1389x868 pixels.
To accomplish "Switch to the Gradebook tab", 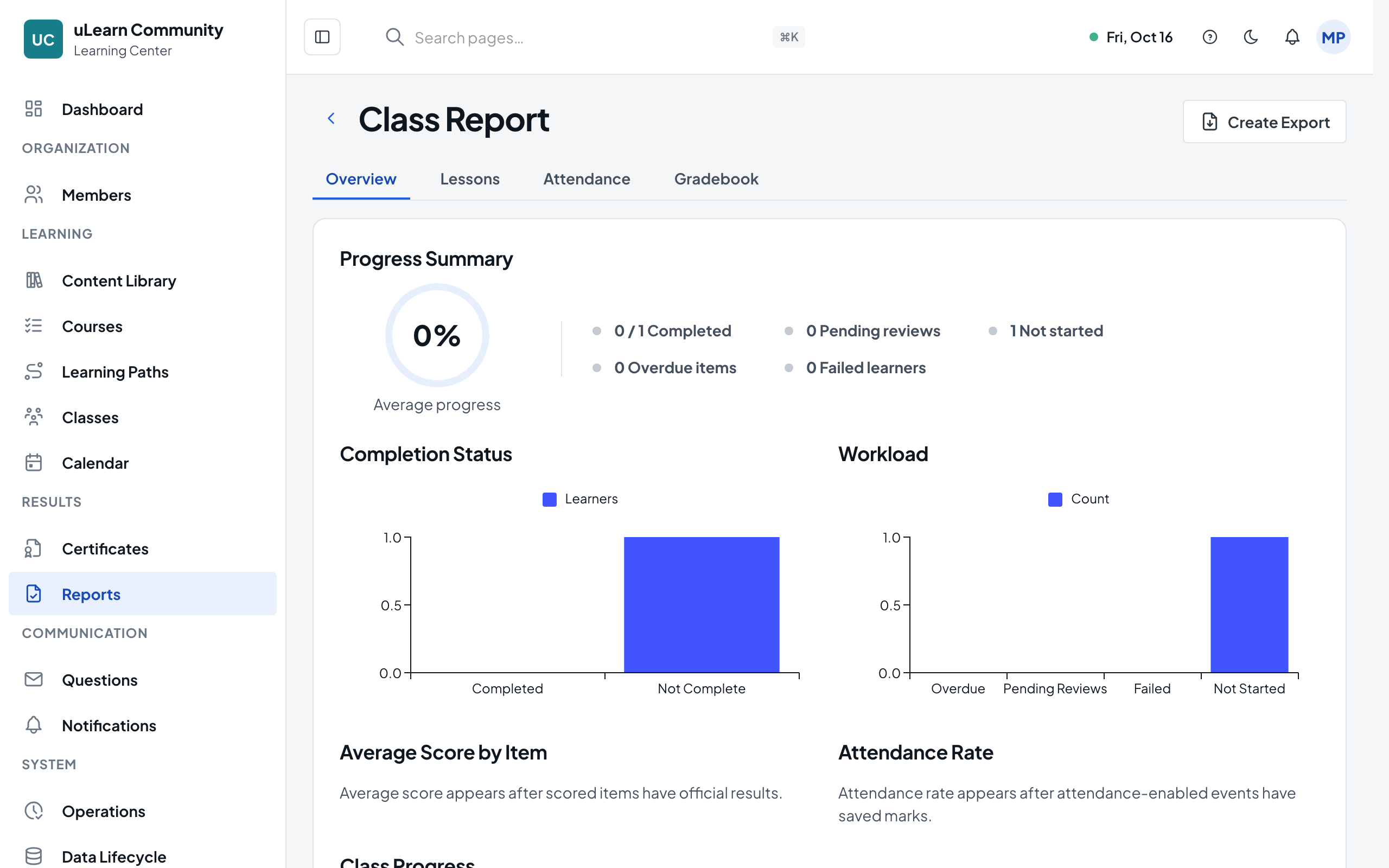I will [x=716, y=179].
